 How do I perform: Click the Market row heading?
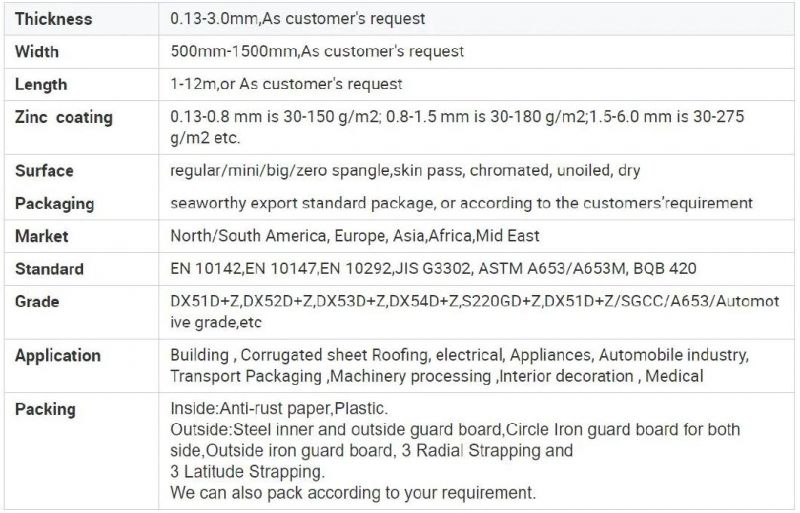click(x=41, y=236)
